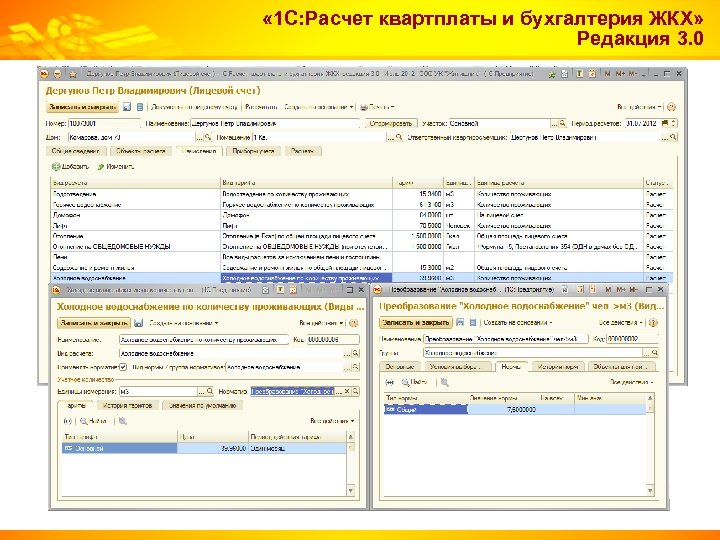Click the Печать printer icon in account toolbar
This screenshot has height=540, width=720.
click(x=364, y=107)
